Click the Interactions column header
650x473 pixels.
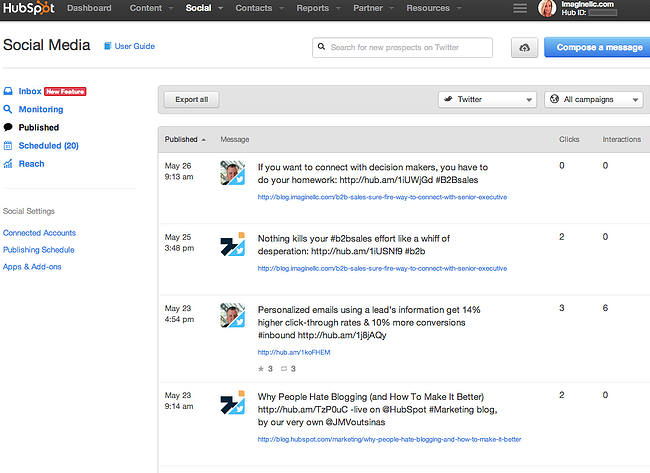click(x=621, y=139)
